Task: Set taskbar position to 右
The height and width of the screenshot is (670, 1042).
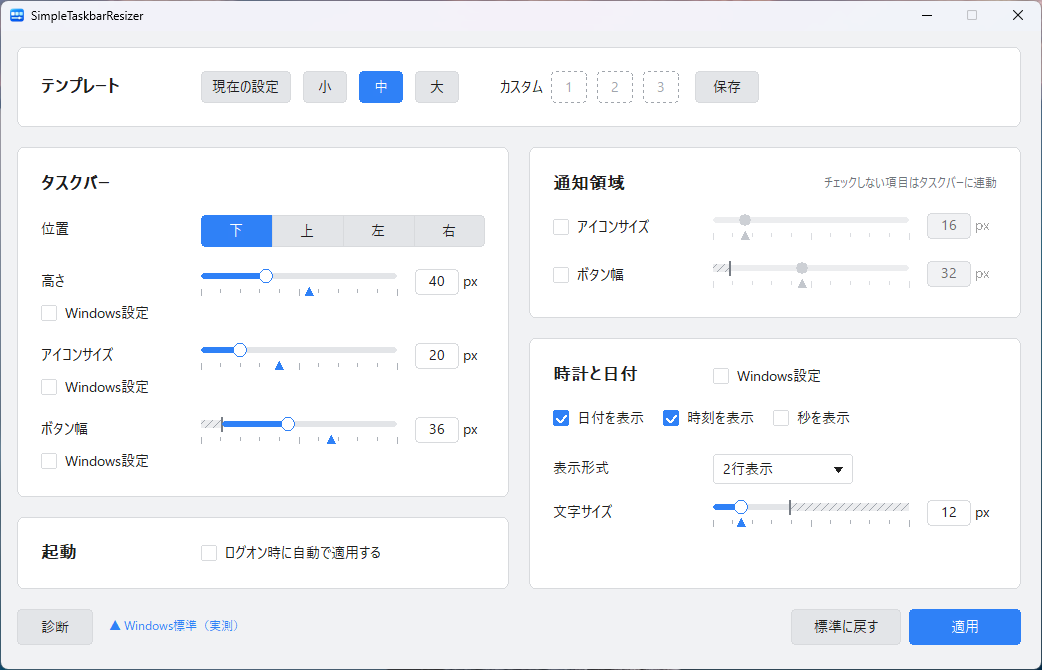Action: pyautogui.click(x=449, y=231)
